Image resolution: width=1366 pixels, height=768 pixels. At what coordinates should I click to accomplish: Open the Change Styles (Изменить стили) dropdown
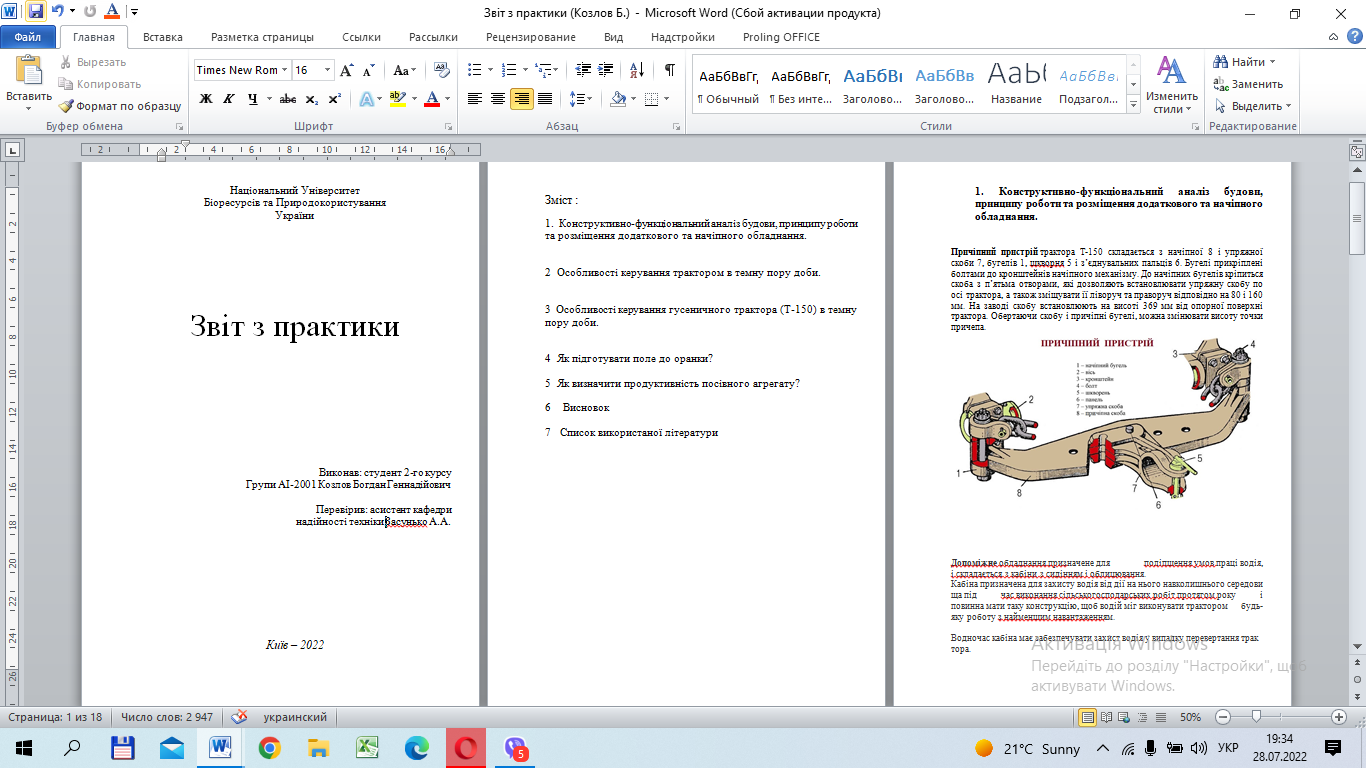[1170, 84]
